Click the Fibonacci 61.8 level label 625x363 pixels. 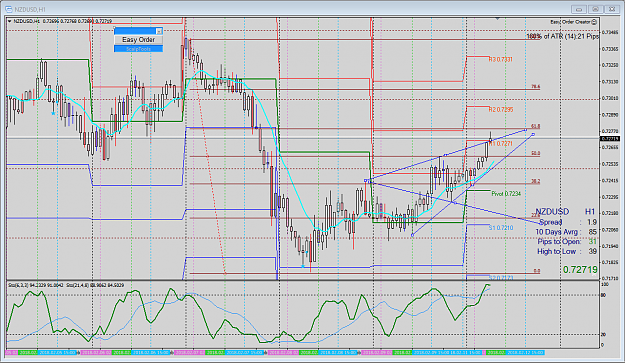pyautogui.click(x=536, y=126)
